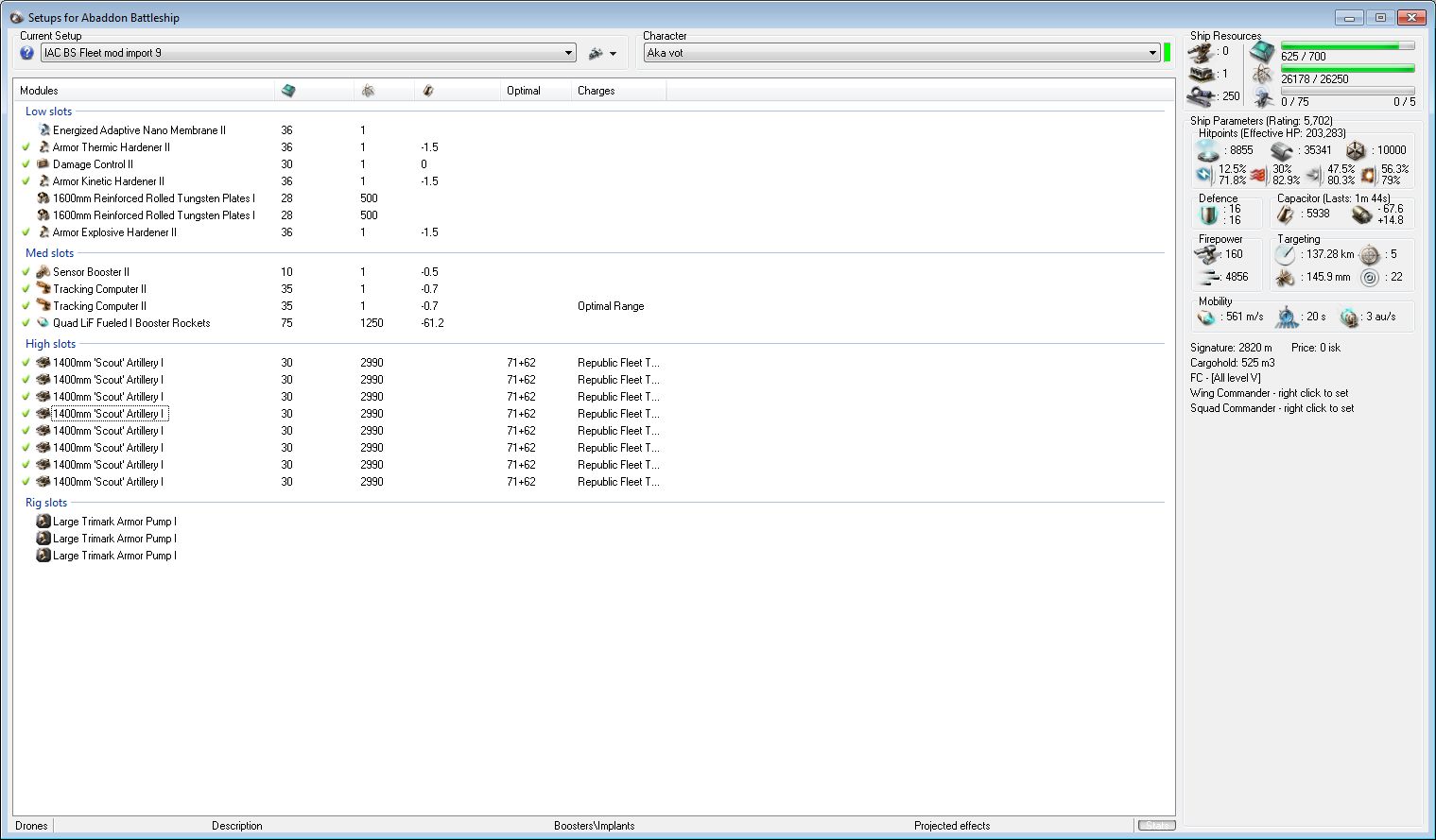Click the Rig slots group header
The height and width of the screenshot is (840, 1436).
pyautogui.click(x=46, y=503)
